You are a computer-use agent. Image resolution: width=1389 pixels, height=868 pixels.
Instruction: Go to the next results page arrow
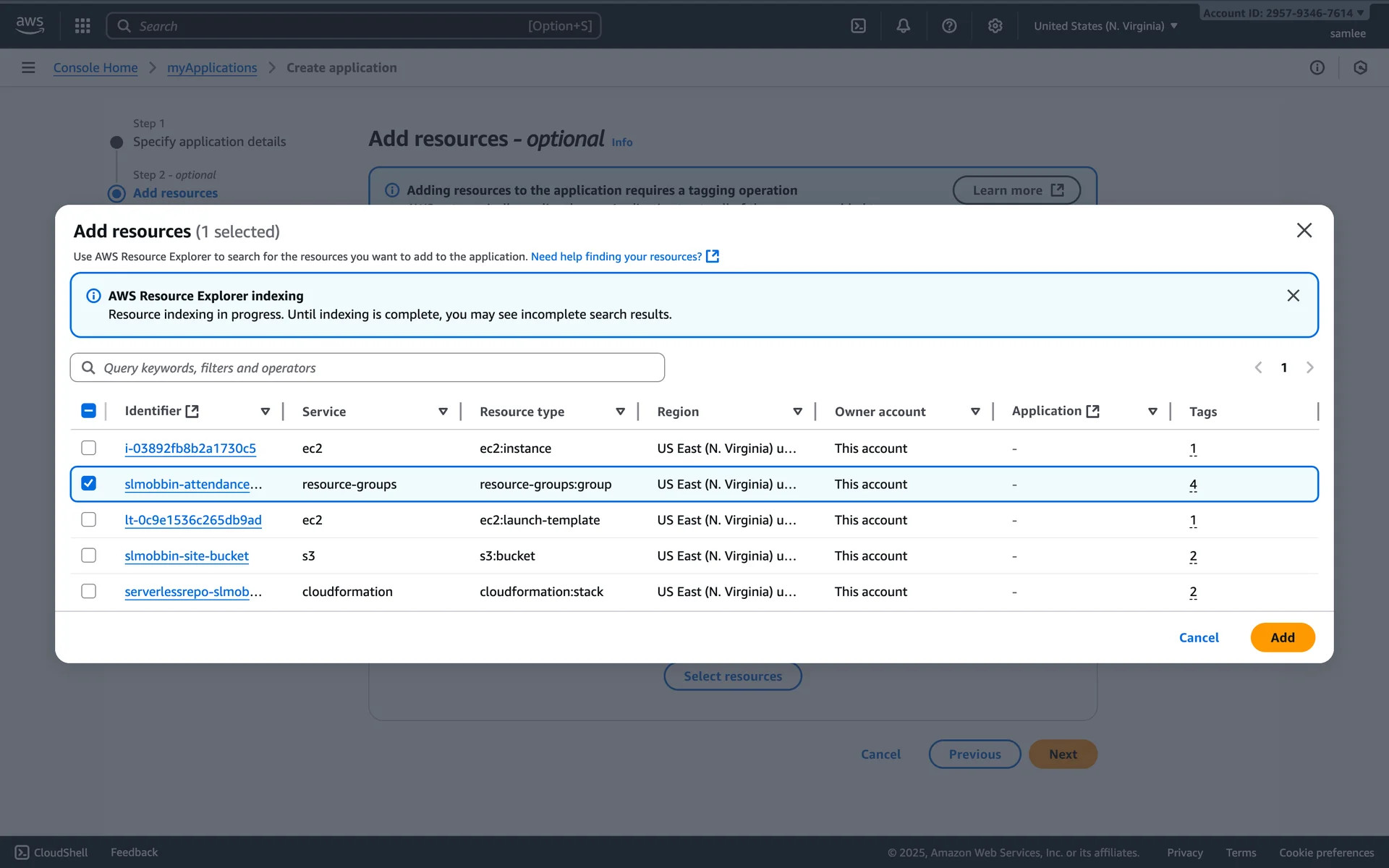coord(1309,367)
